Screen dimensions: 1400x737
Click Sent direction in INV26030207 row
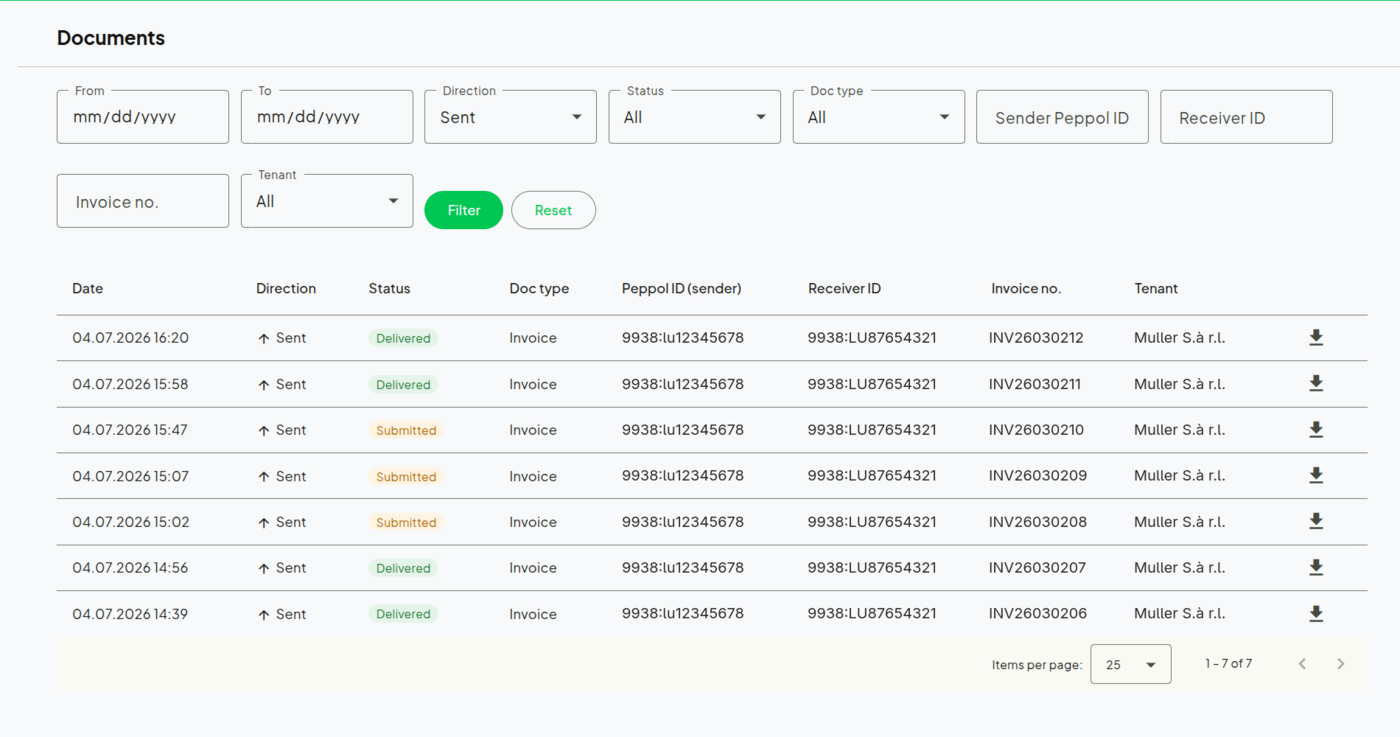(282, 568)
